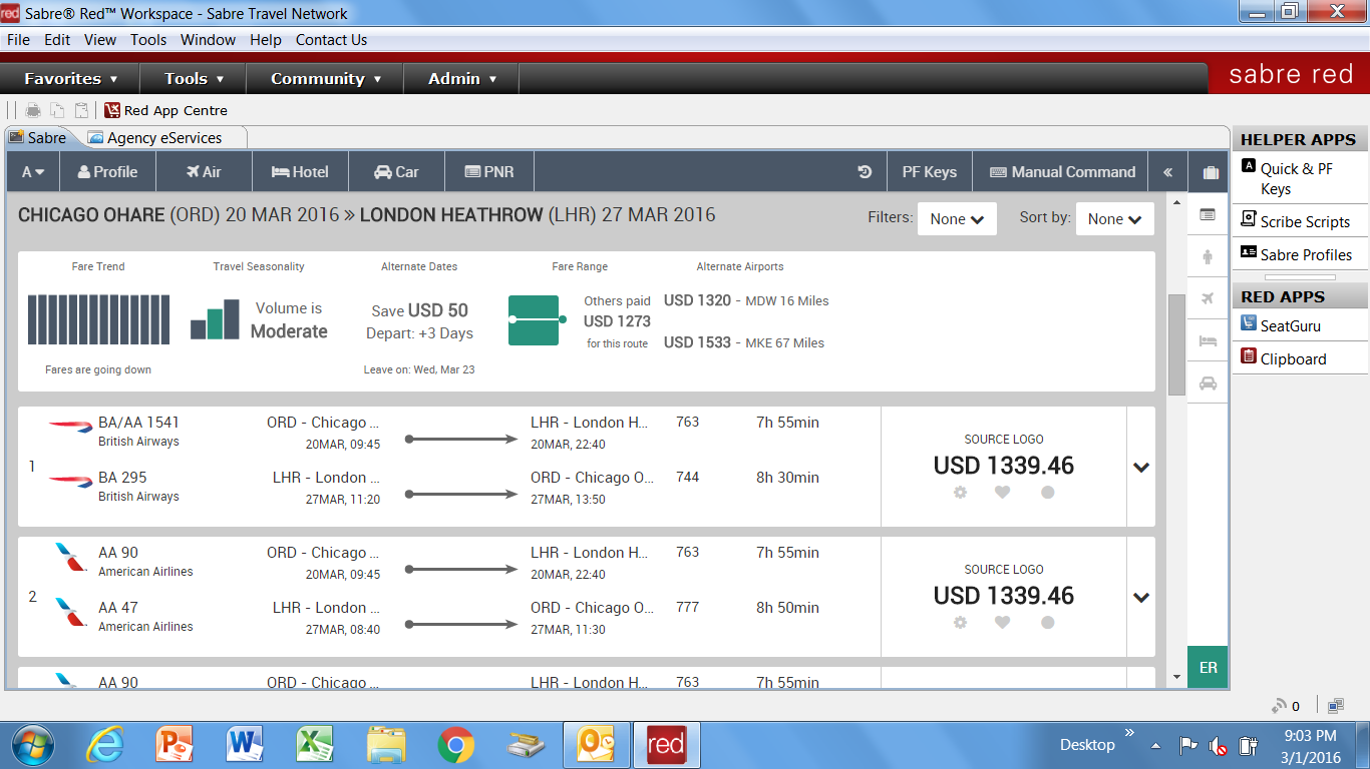This screenshot has width=1370, height=769.
Task: Click the Fare Trend bar chart
Action: click(x=98, y=319)
